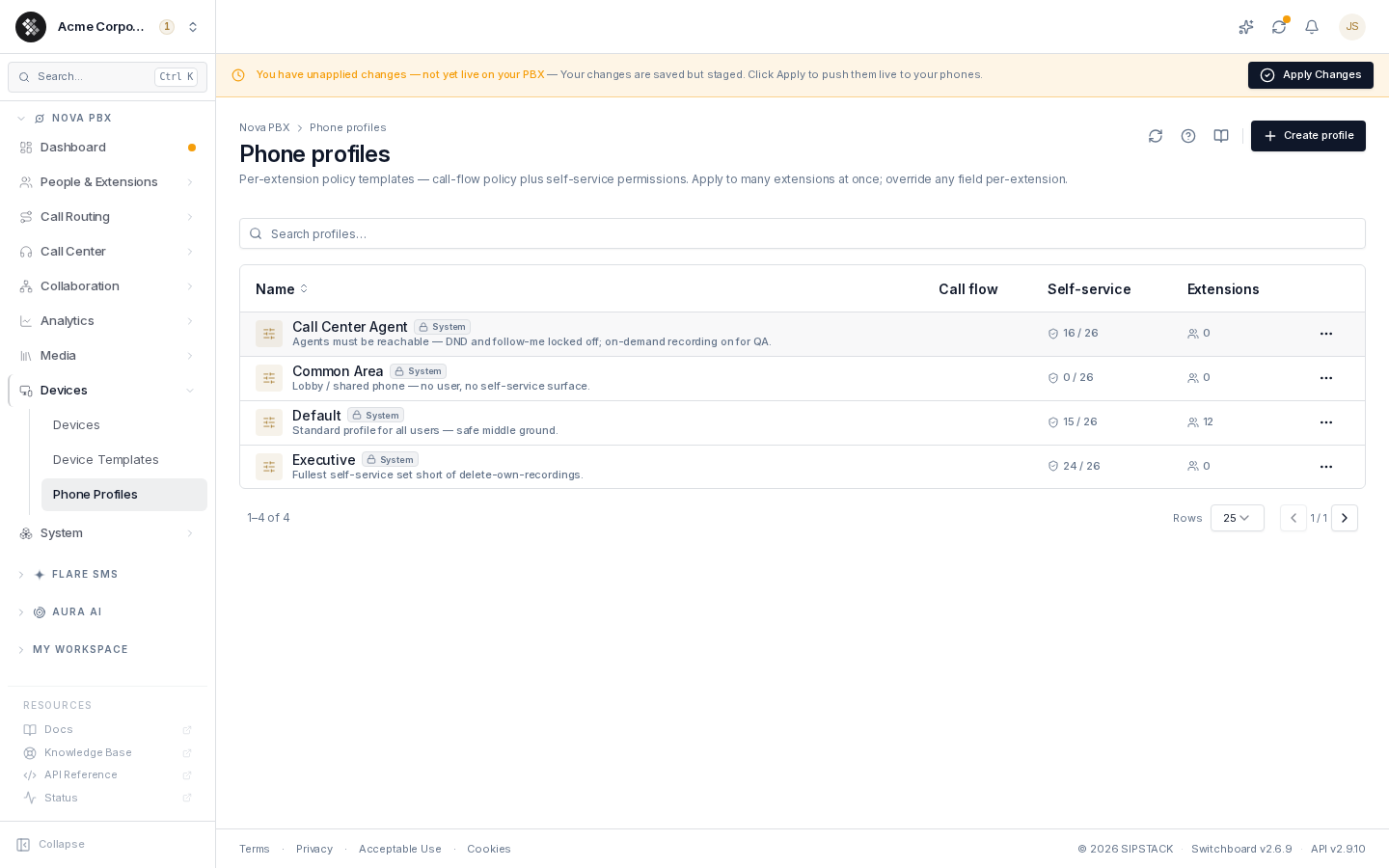1389x868 pixels.
Task: Click the Call Center Agent sliders icon
Action: [x=269, y=334]
